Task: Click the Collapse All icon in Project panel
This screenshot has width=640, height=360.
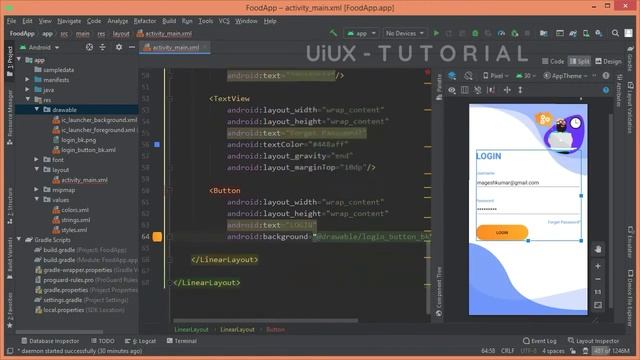Action: [102, 47]
